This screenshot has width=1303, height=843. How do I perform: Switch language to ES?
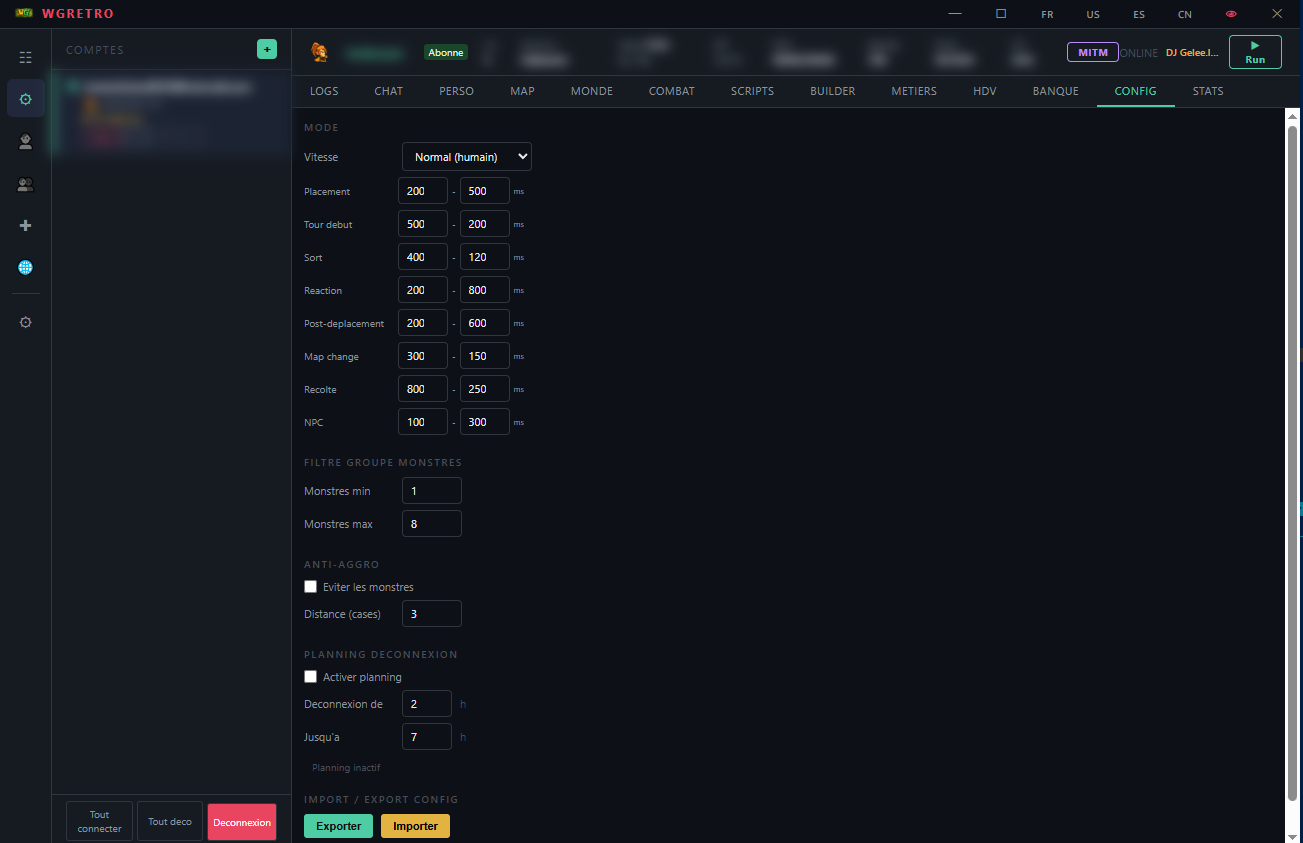(x=1139, y=14)
